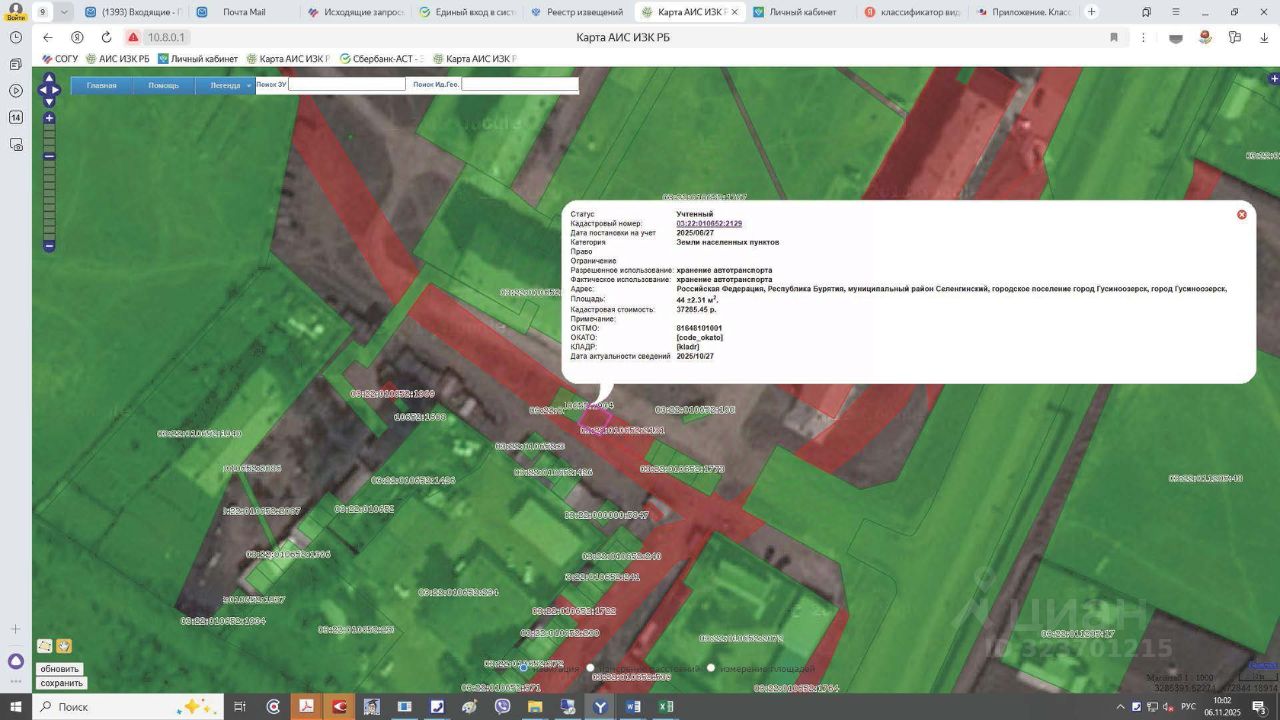
Task: Open the Сбербанк-АСТ bookmark
Action: click(382, 59)
